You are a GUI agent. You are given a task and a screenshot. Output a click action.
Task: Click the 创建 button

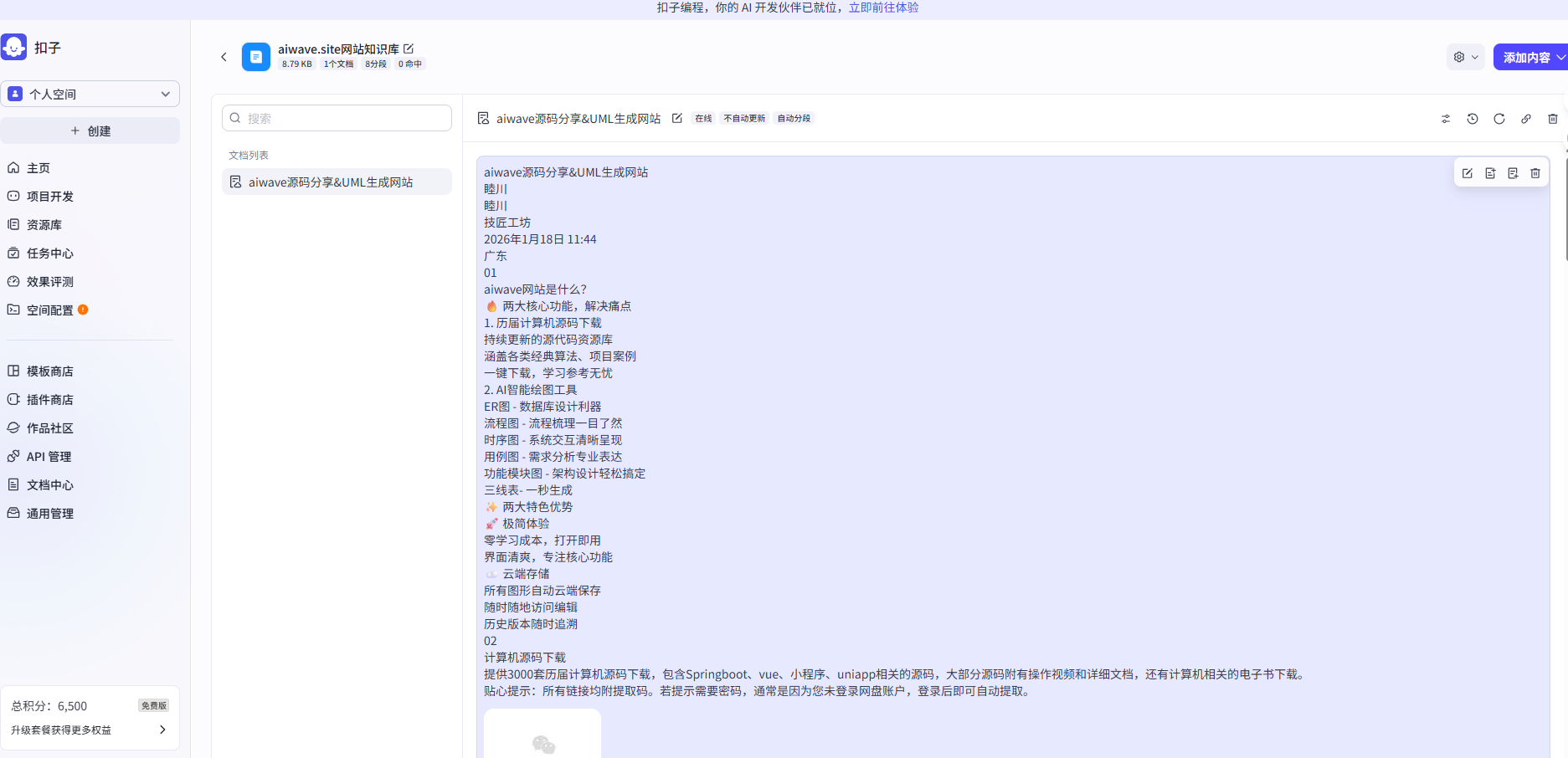(90, 131)
